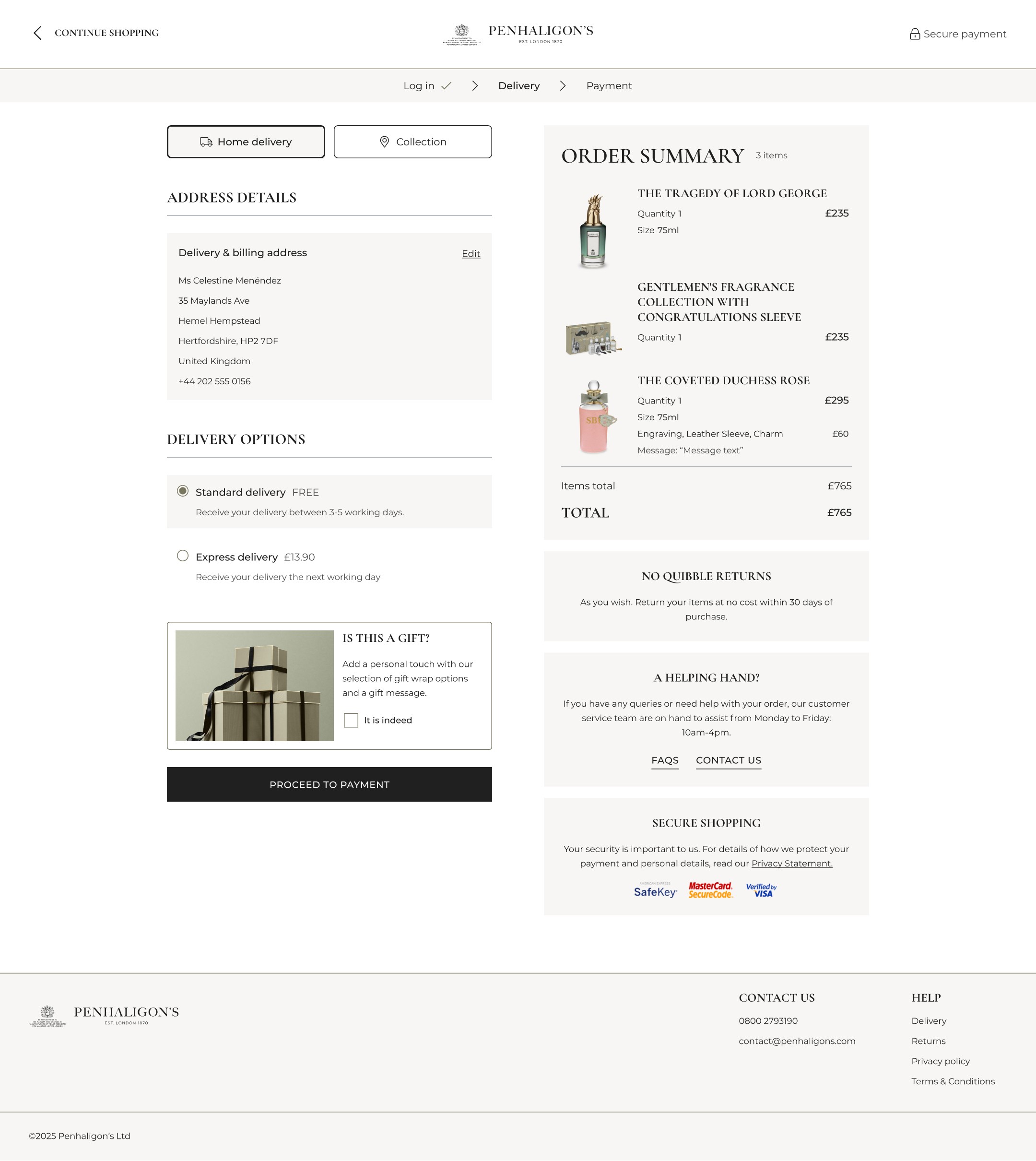Click the delivery truck icon

click(x=206, y=142)
